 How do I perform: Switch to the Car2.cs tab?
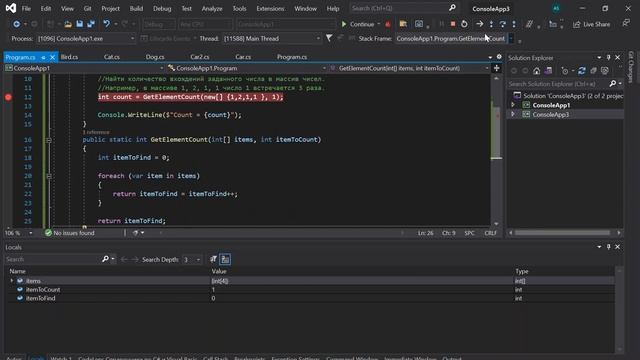(200, 57)
